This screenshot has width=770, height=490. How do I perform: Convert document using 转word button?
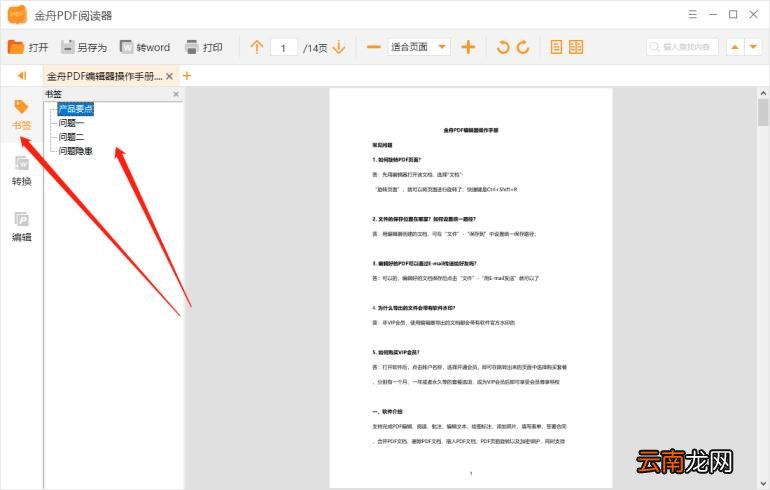[145, 47]
